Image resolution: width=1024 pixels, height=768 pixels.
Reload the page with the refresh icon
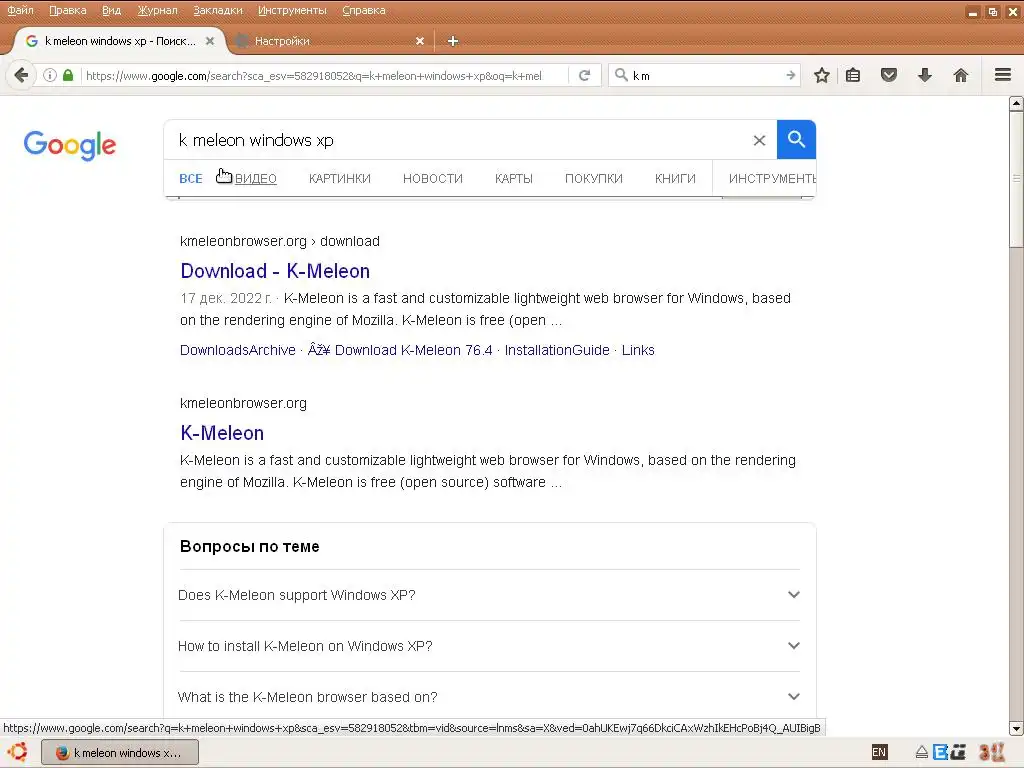pos(584,75)
